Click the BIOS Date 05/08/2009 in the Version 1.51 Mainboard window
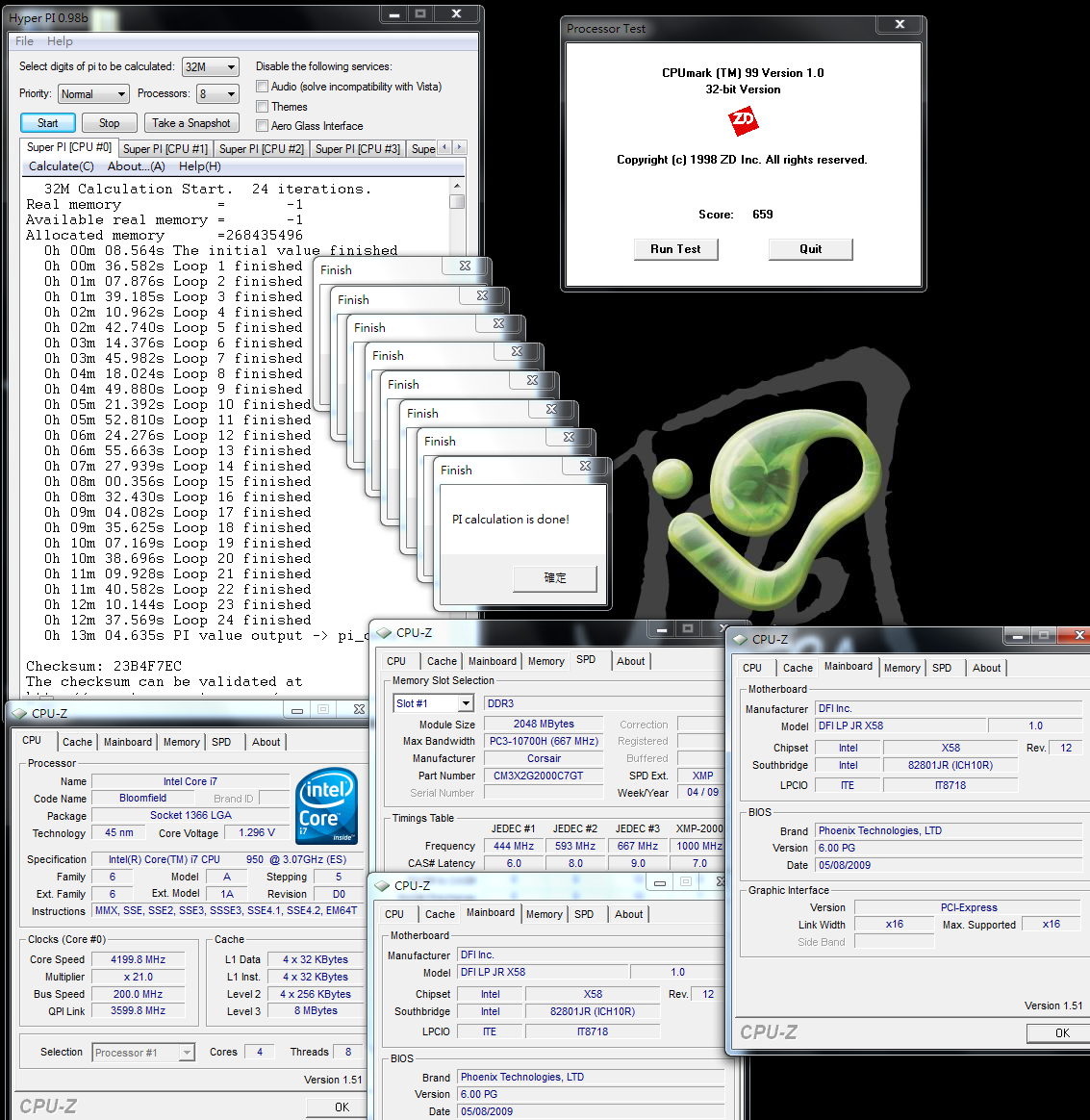Screen dimensions: 1090x1120 (x=950, y=865)
